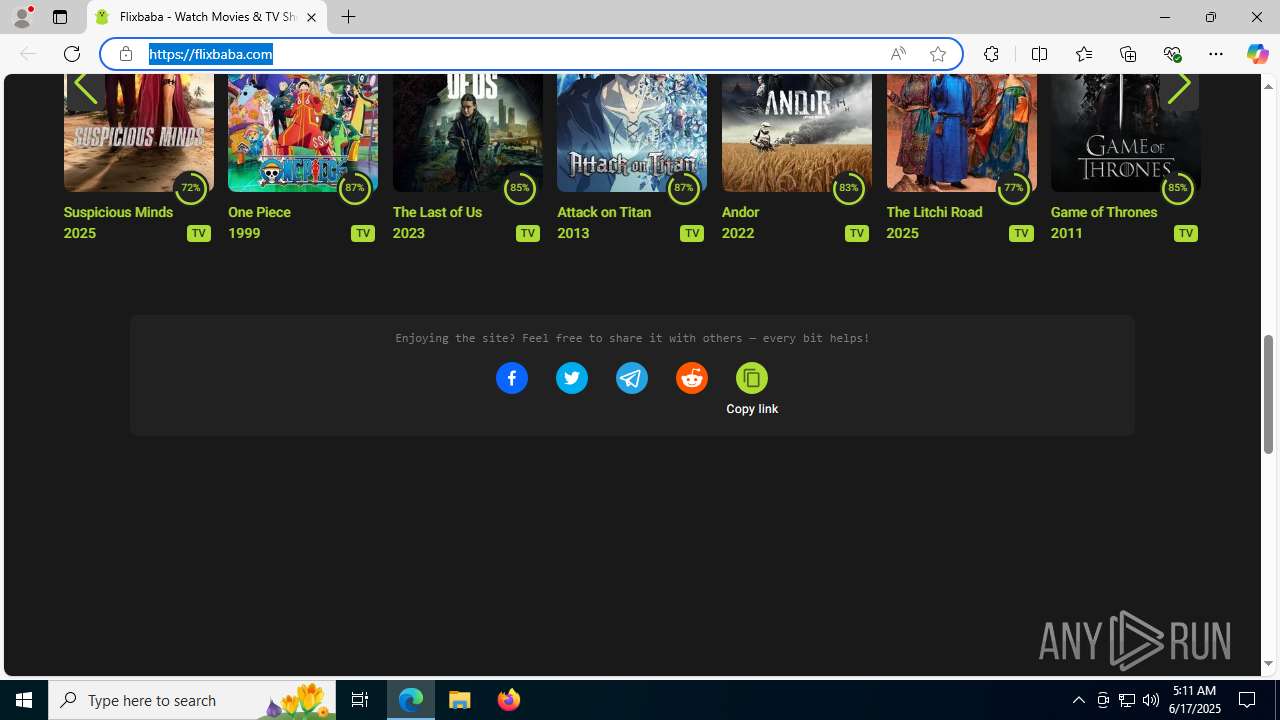Open the Favorites list

pos(1083,54)
